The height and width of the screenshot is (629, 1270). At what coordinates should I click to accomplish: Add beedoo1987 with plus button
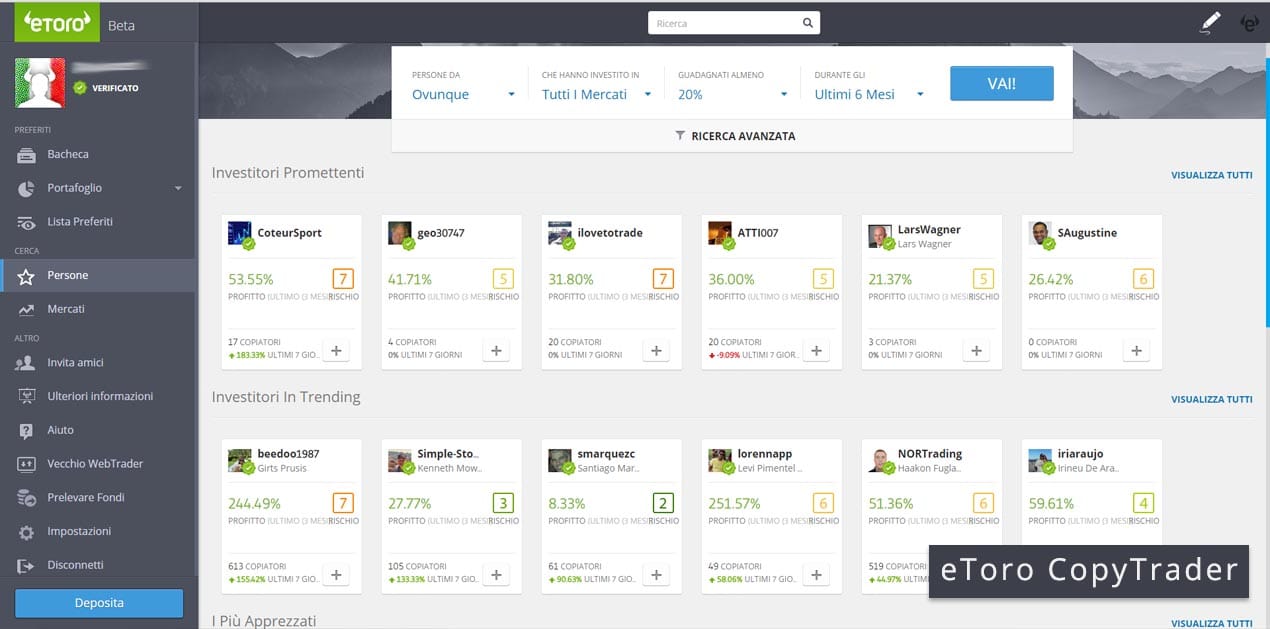coord(336,575)
